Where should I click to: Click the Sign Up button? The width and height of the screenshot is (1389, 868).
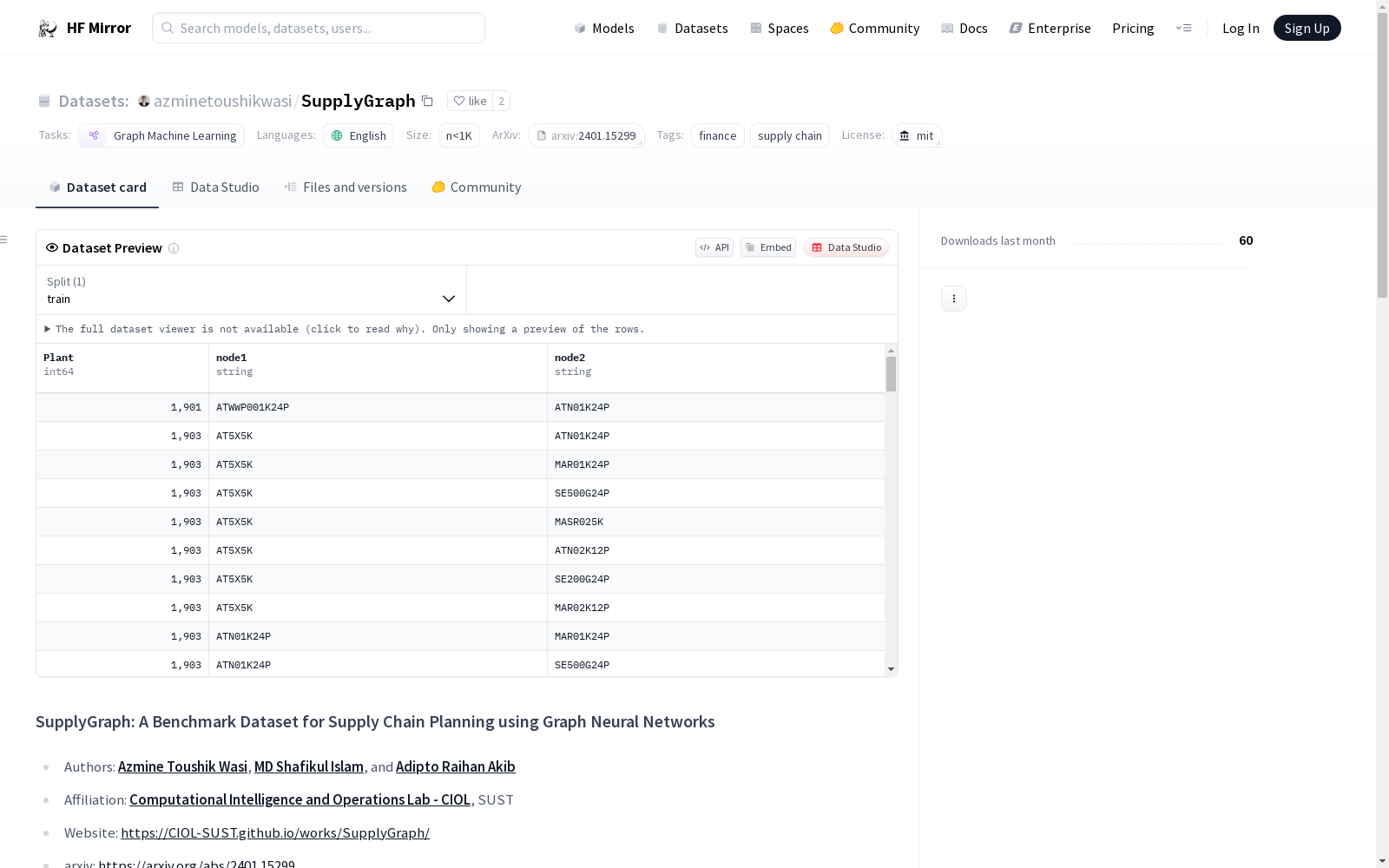1307,28
